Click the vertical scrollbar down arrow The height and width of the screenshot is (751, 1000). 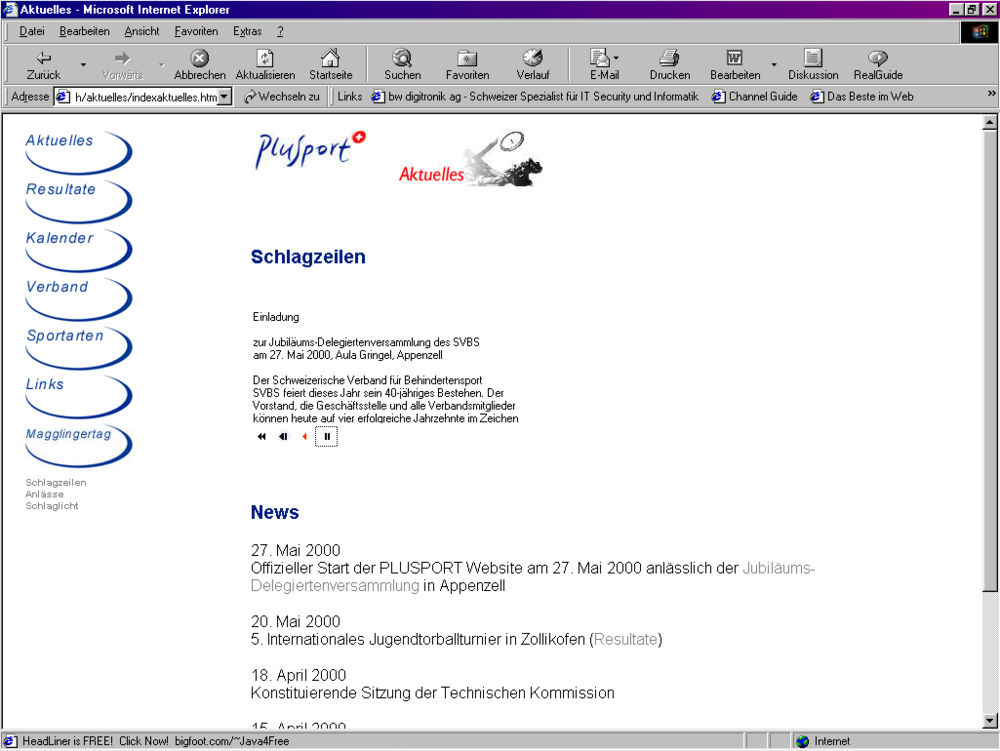coord(990,721)
